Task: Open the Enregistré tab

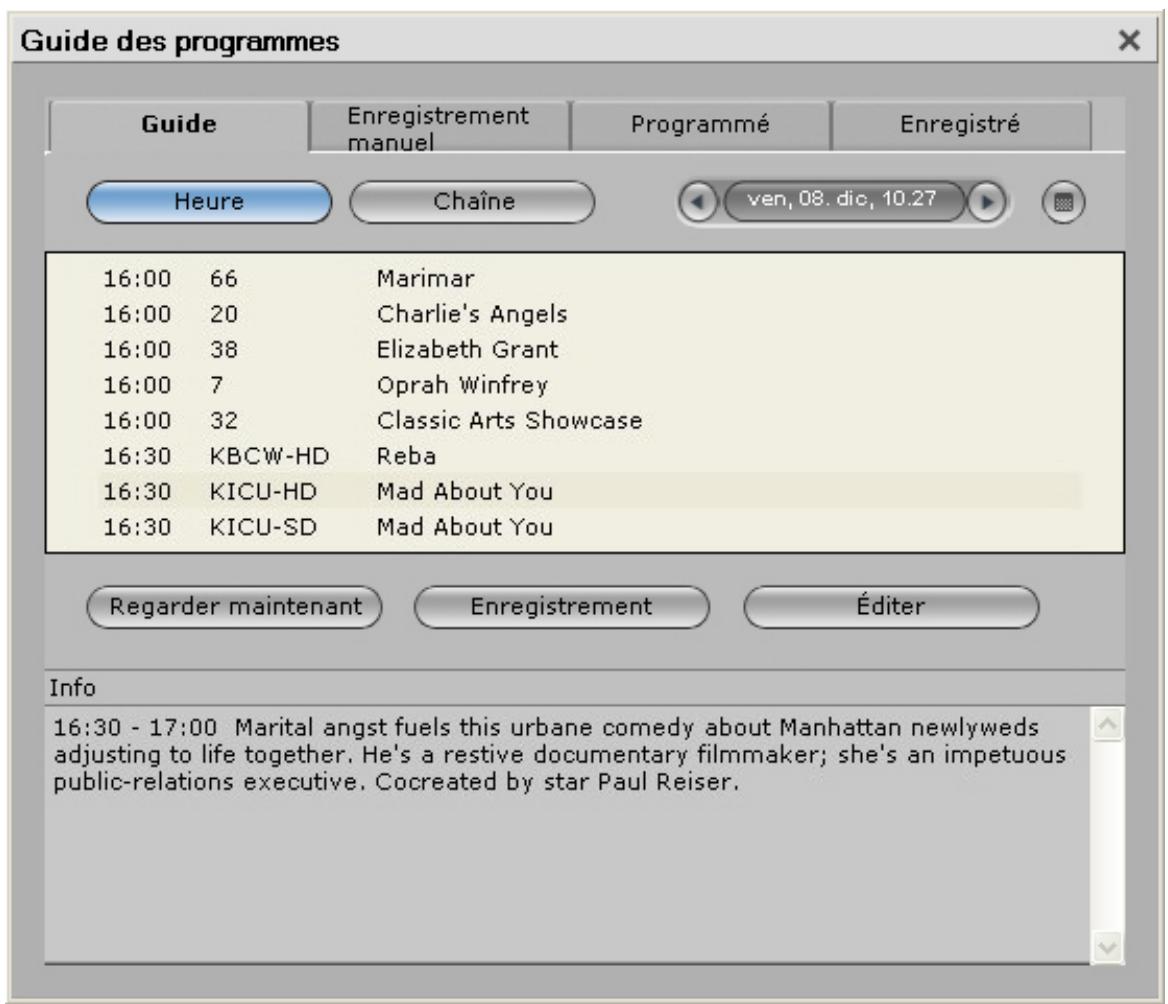Action: point(960,124)
